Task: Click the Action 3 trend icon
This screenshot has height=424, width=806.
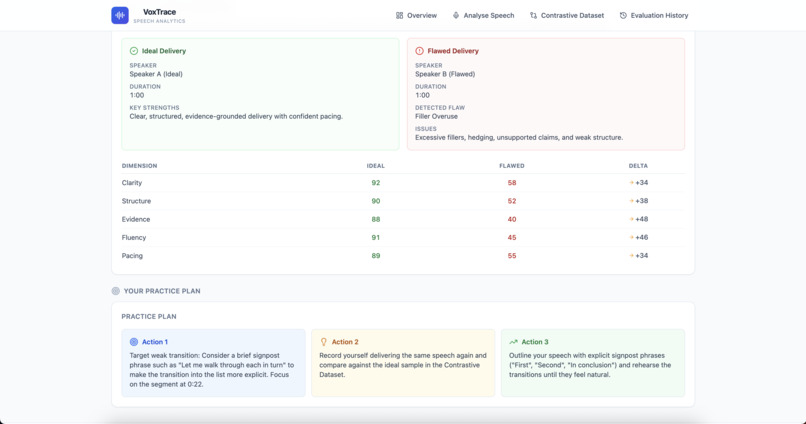Action: (513, 342)
